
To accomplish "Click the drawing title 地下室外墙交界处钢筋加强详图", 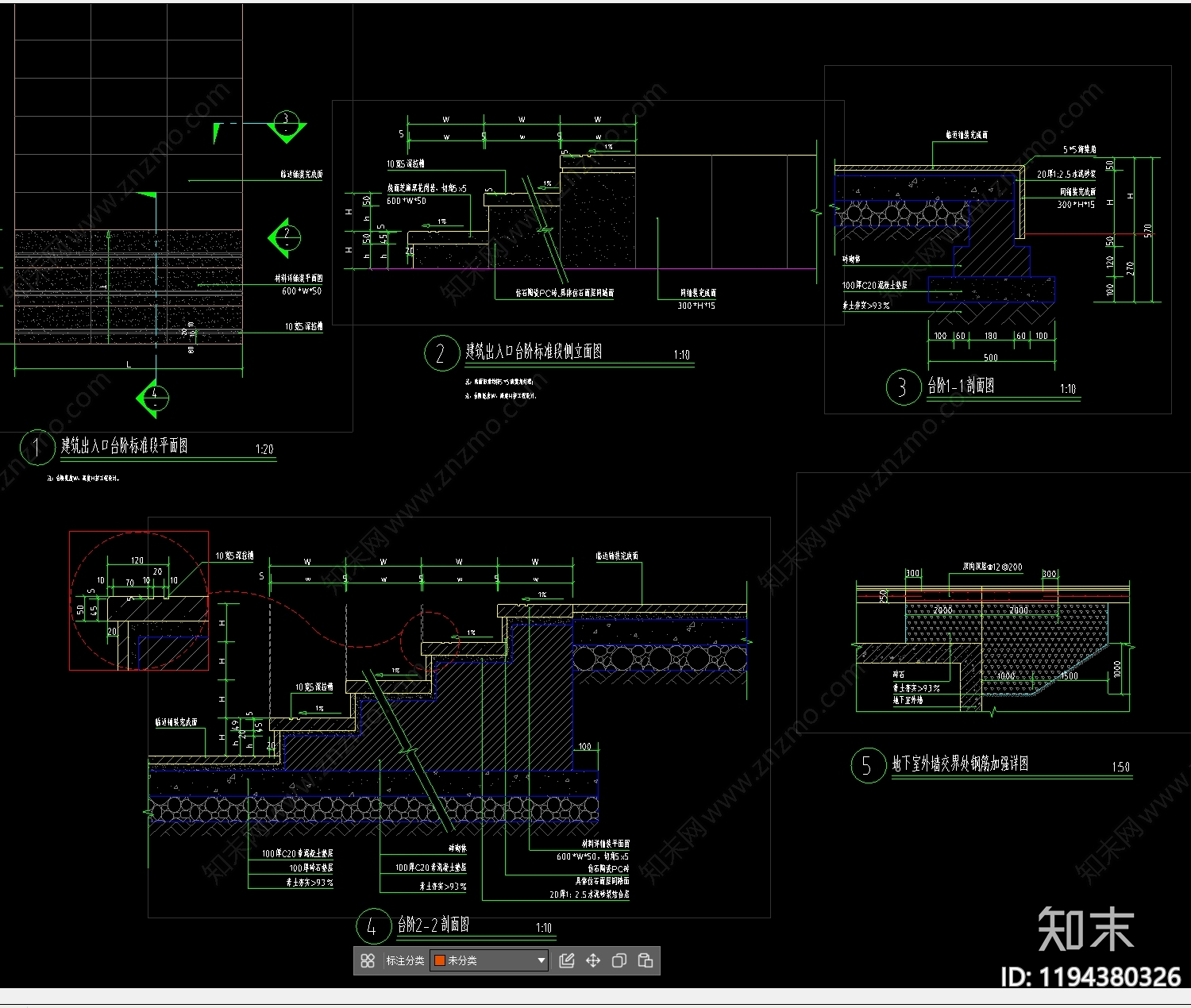I will (960, 764).
